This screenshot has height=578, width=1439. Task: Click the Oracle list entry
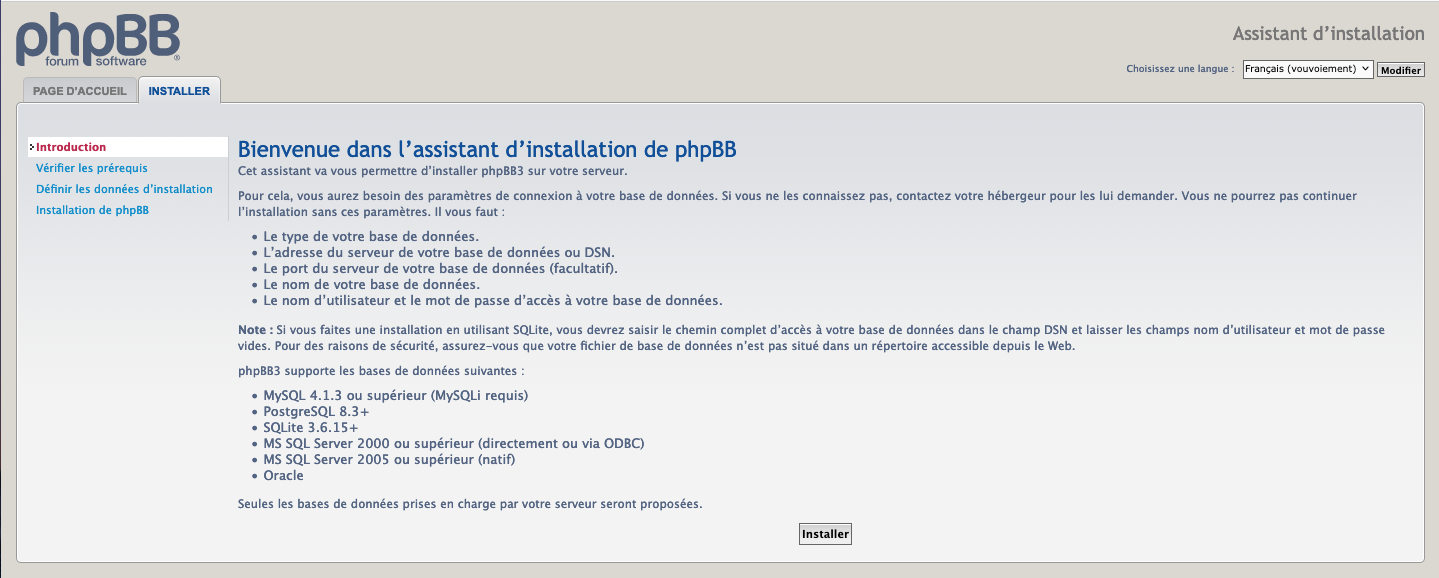coord(283,476)
